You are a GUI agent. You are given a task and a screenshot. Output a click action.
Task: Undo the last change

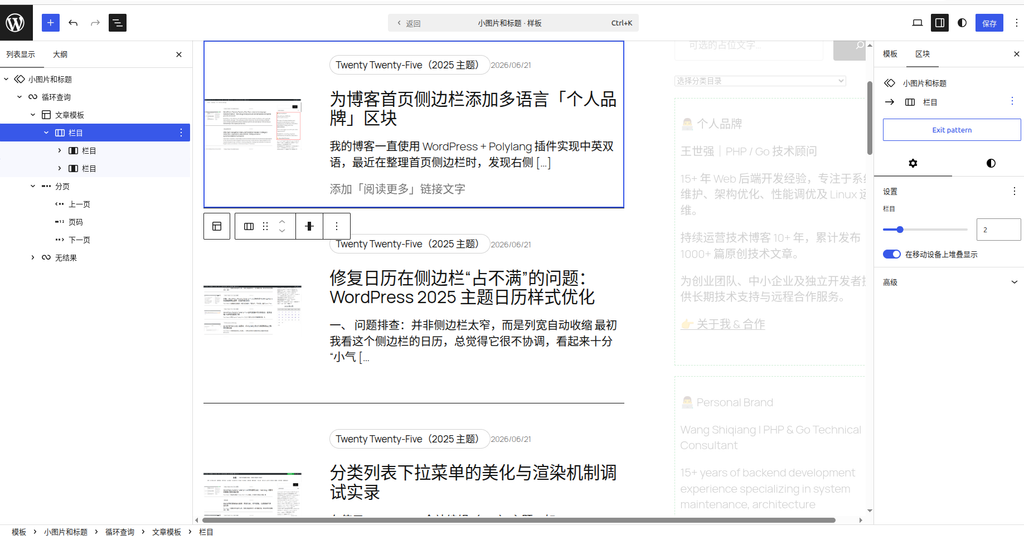[73, 23]
